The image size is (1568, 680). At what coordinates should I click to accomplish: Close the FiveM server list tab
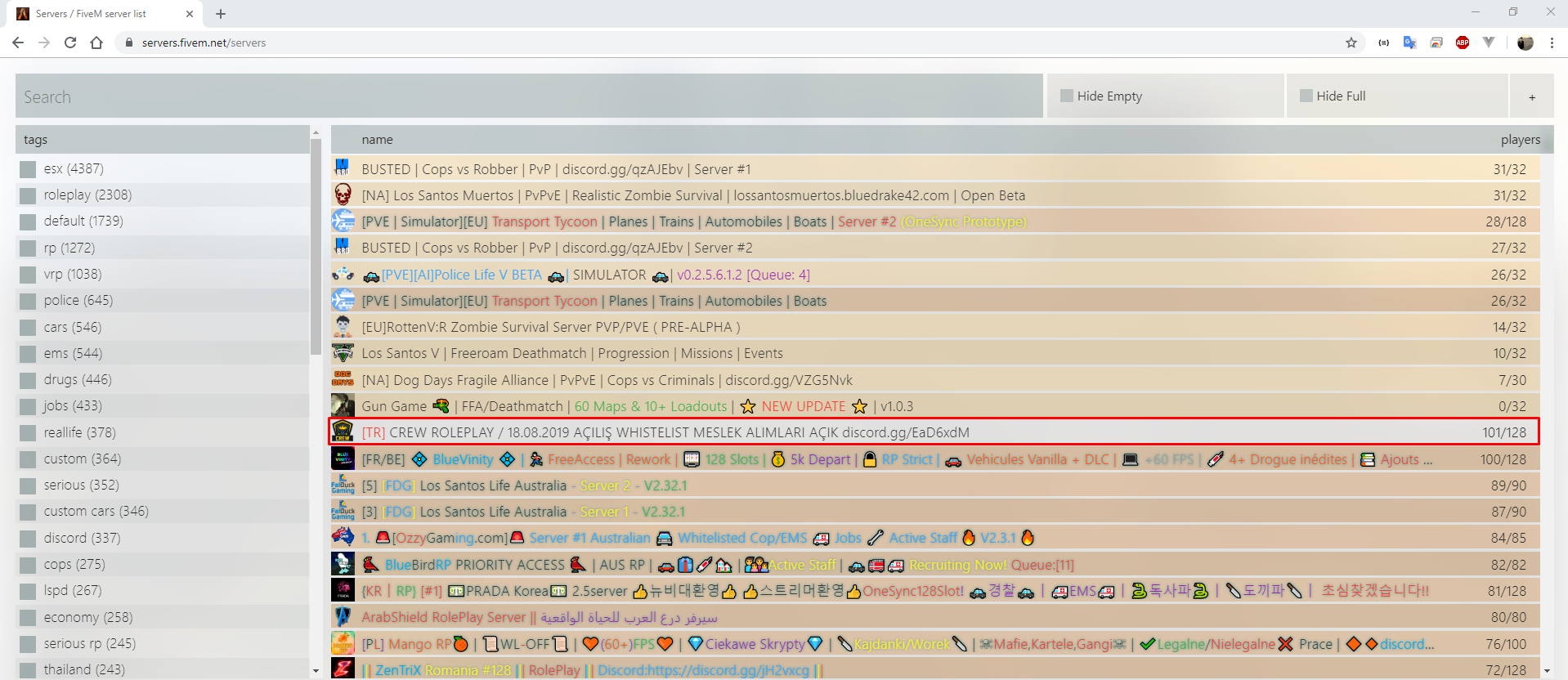pos(190,14)
